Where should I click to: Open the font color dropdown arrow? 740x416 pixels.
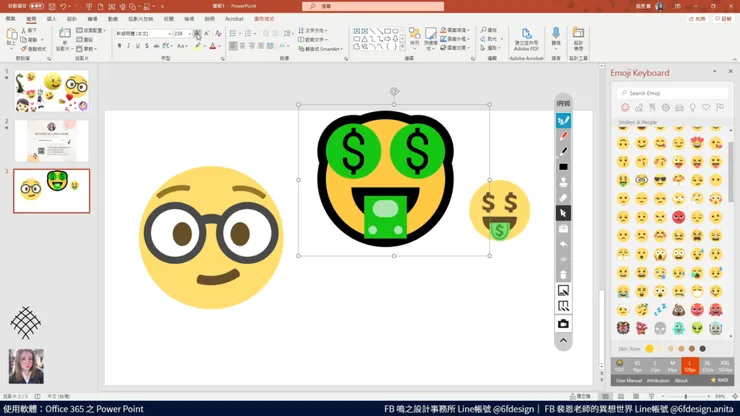[x=219, y=46]
